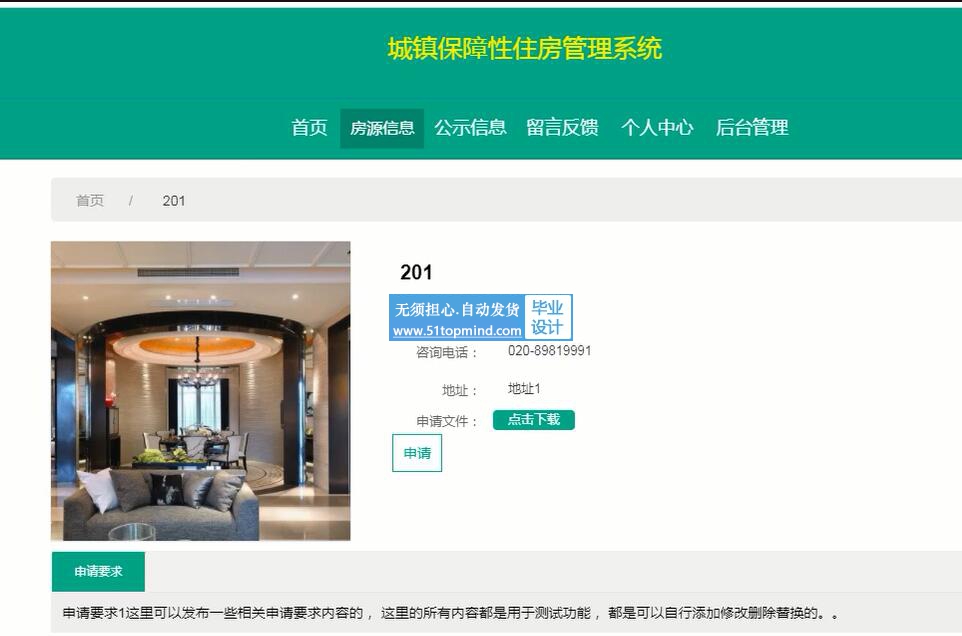Image resolution: width=962 pixels, height=636 pixels.
Task: Open the living room property photo
Action: [x=201, y=391]
